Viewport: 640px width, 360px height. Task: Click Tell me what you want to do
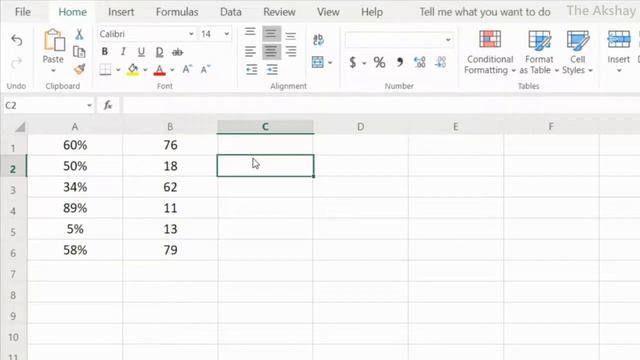[x=485, y=12]
